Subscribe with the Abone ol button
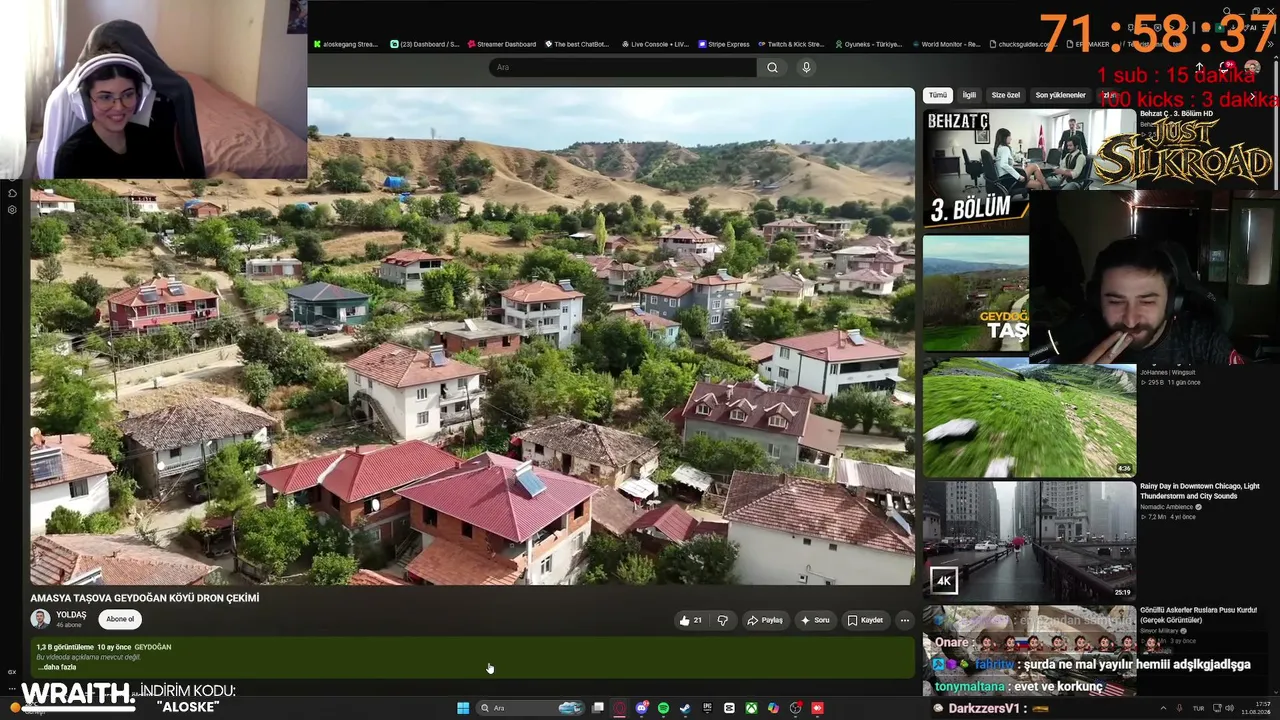The height and width of the screenshot is (720, 1280). [120, 619]
